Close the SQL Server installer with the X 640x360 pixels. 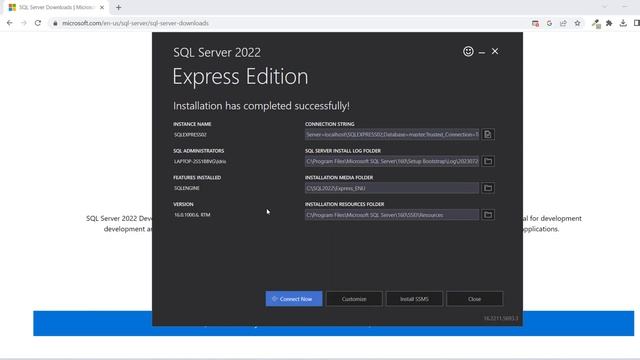[495, 51]
